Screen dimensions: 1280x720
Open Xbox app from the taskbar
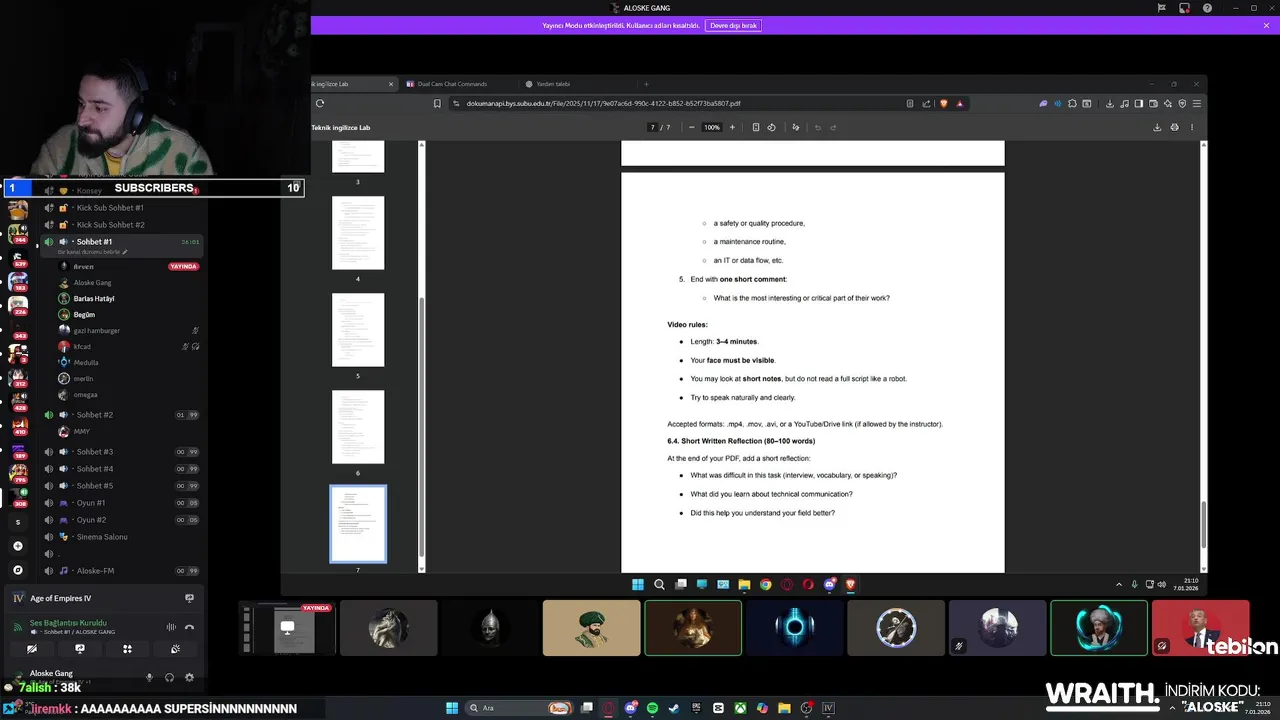tap(740, 708)
